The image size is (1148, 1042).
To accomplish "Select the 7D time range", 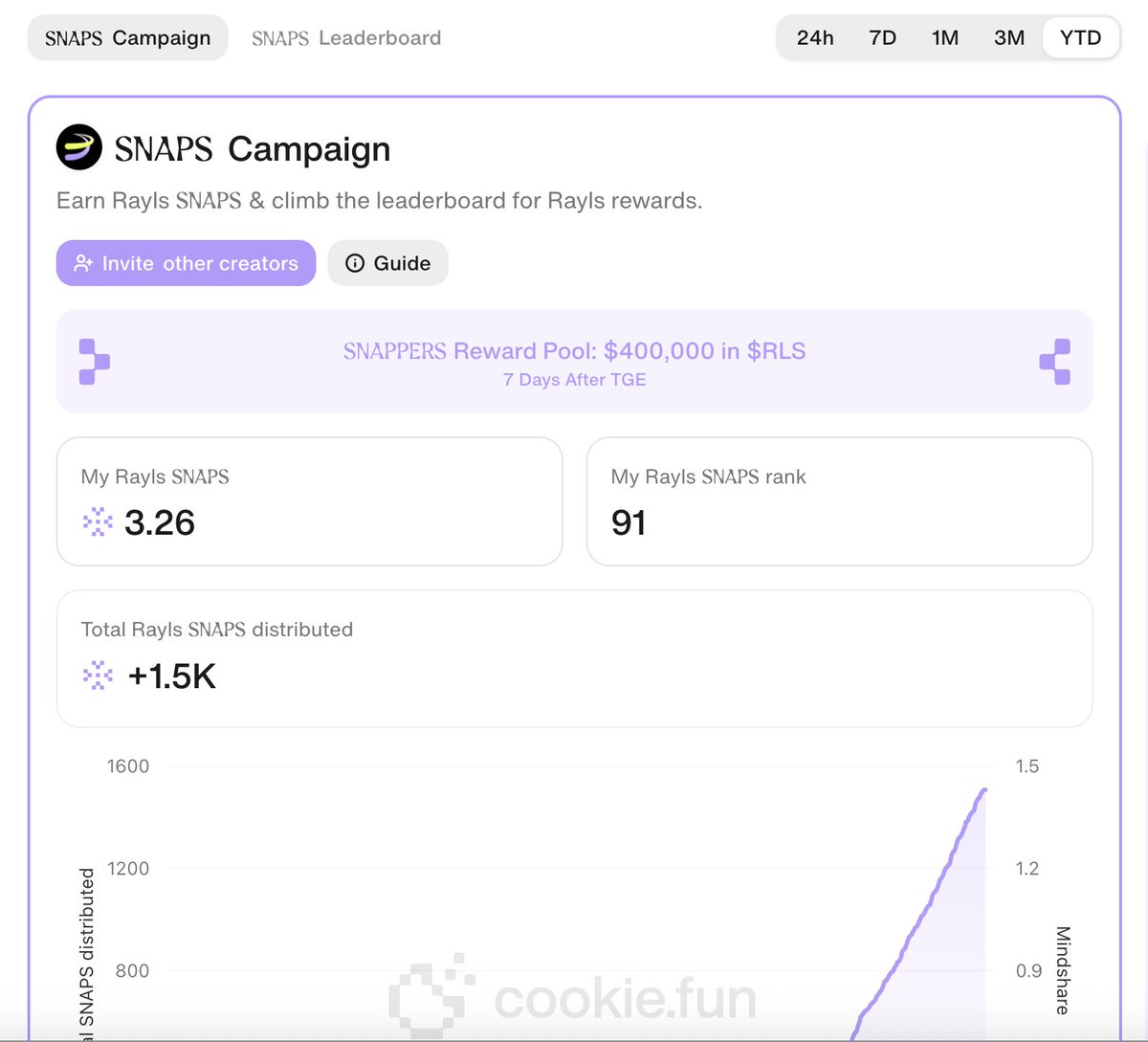I will 882,38.
